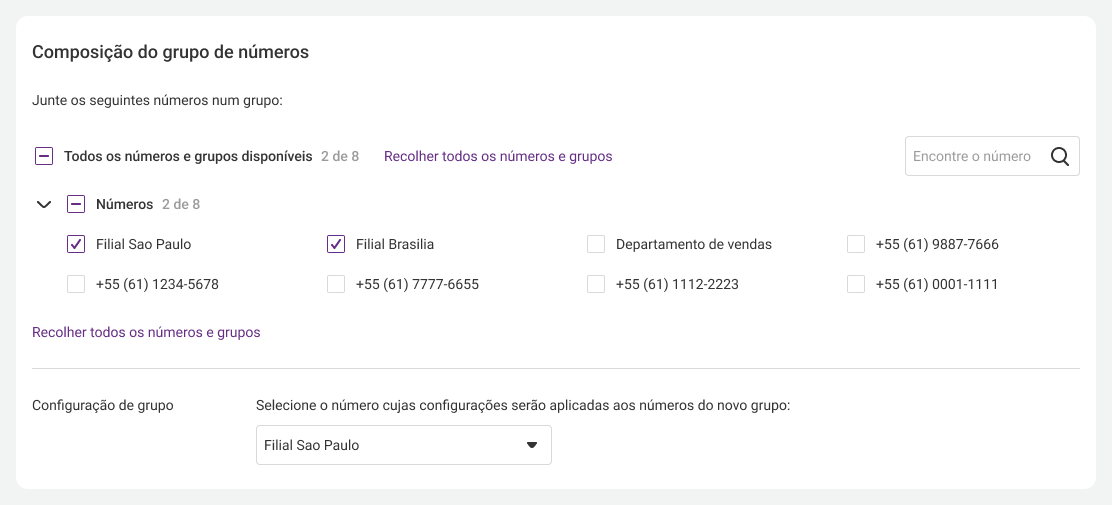1112x505 pixels.
Task: Click bottom Recolher todos os números link
Action: click(x=146, y=332)
